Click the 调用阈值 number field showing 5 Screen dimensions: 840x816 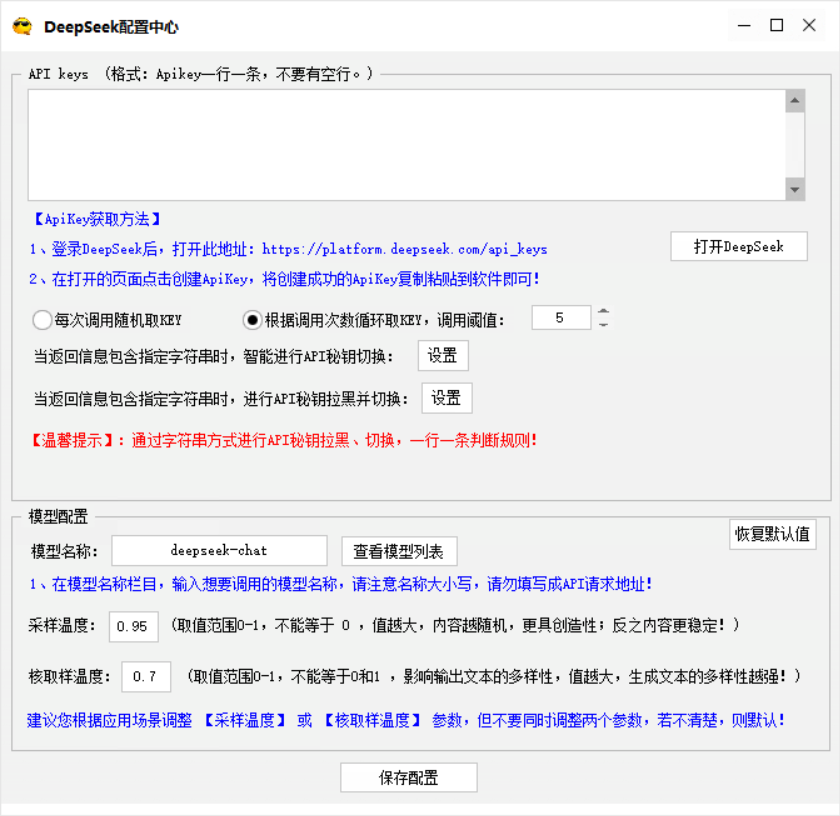click(x=561, y=318)
